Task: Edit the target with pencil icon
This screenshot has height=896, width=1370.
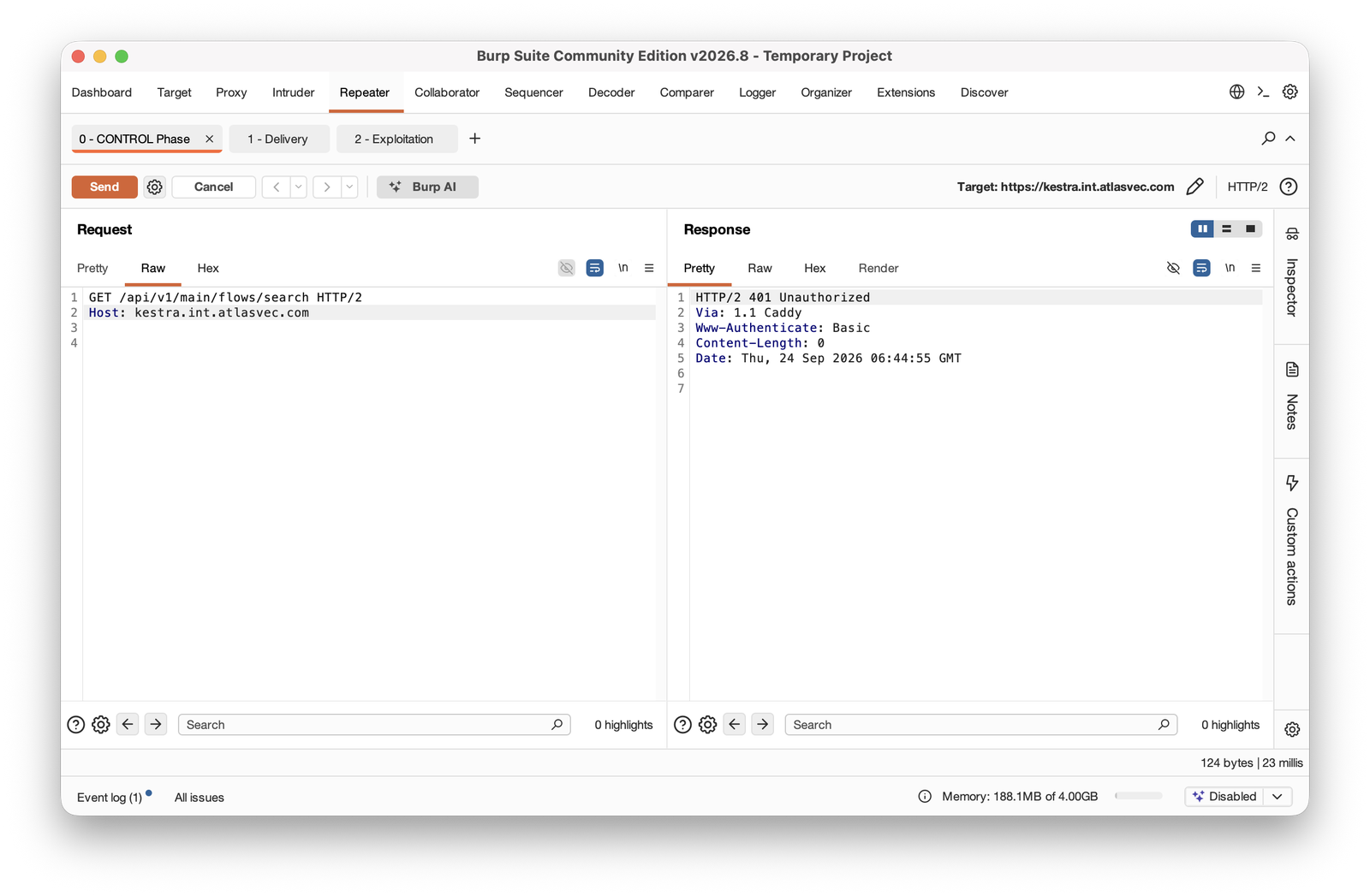Action: coord(1195,187)
